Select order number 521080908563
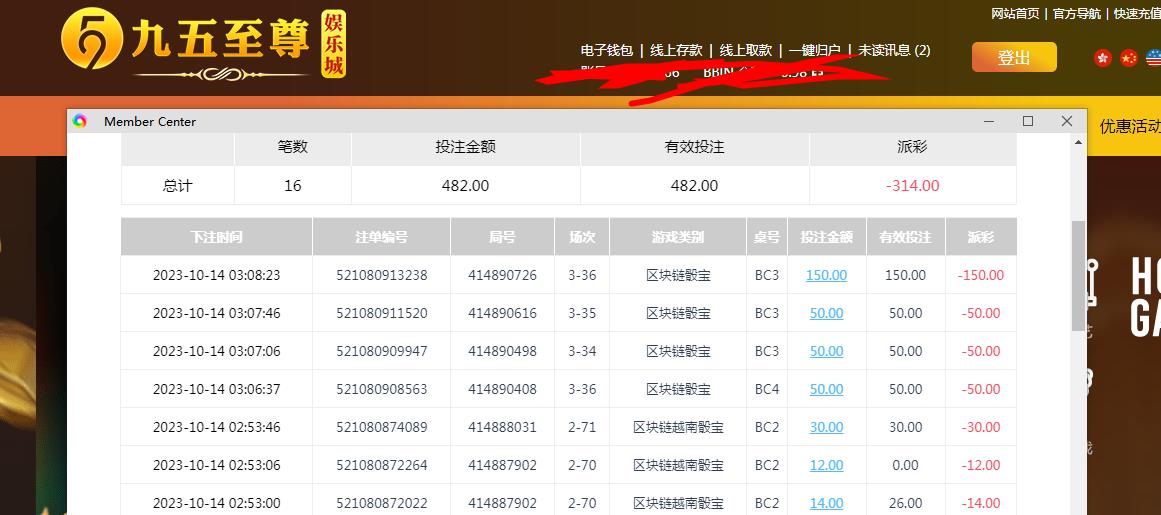The width and height of the screenshot is (1161, 515). [381, 389]
